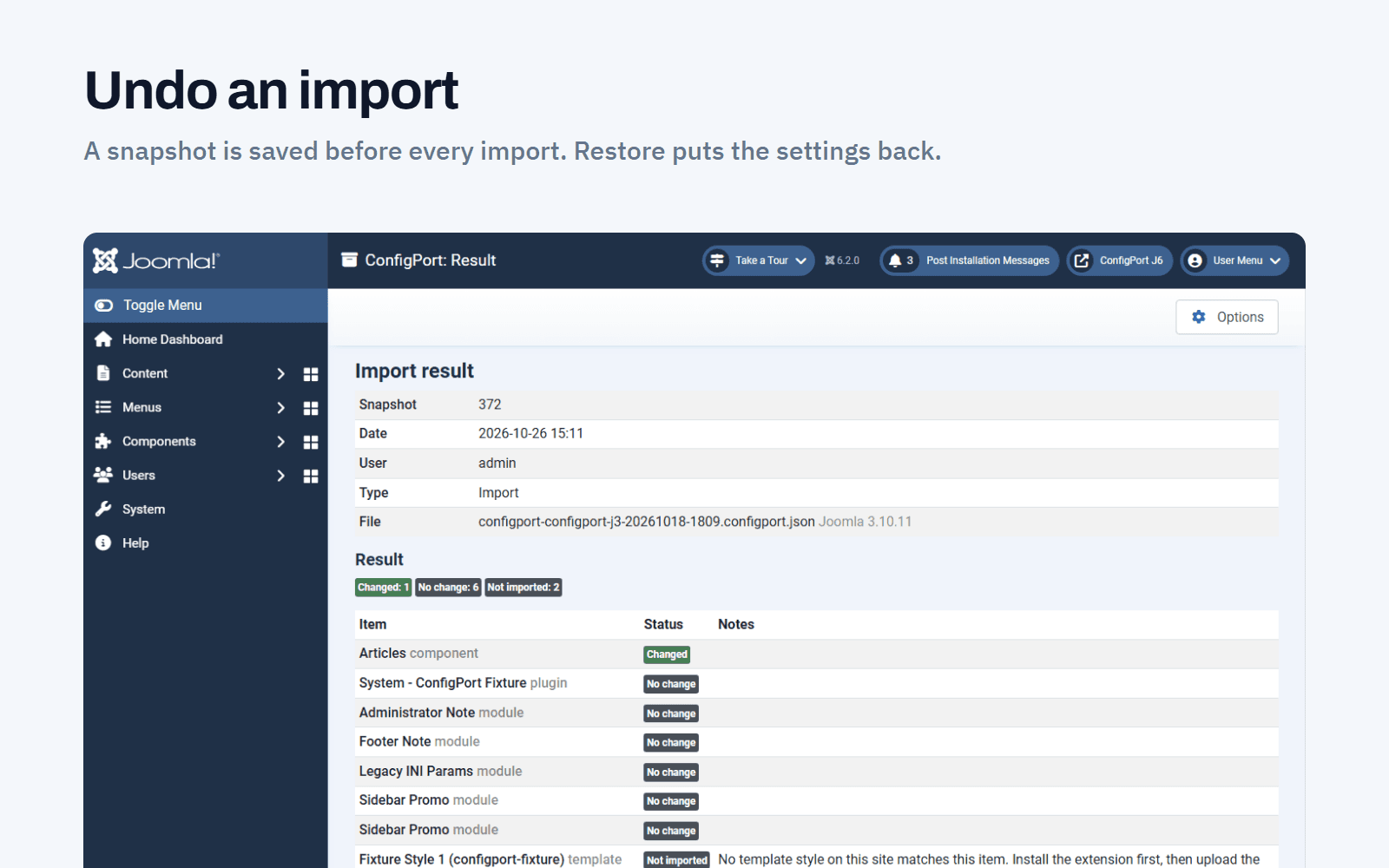
Task: Click the 'Changed: 1' summary badge
Action: pyautogui.click(x=383, y=588)
